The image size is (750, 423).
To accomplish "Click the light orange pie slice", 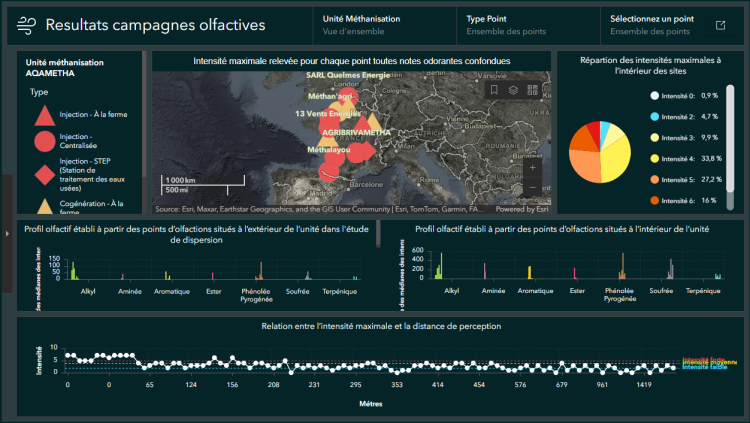I will (585, 167).
